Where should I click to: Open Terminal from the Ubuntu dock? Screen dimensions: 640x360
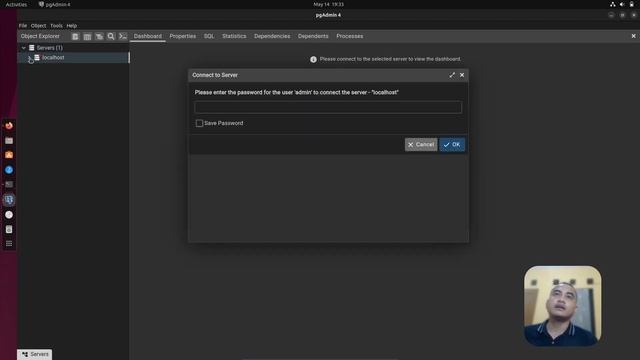tap(9, 184)
